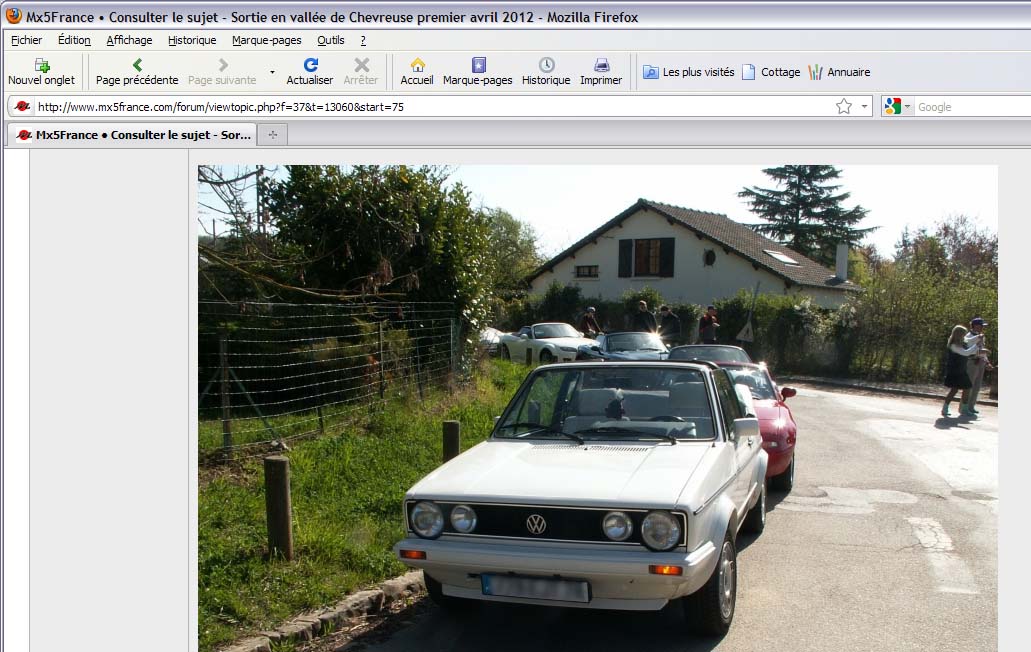1031x652 pixels.
Task: Select the Mx5France Consulter le sujet tab
Action: 133,135
